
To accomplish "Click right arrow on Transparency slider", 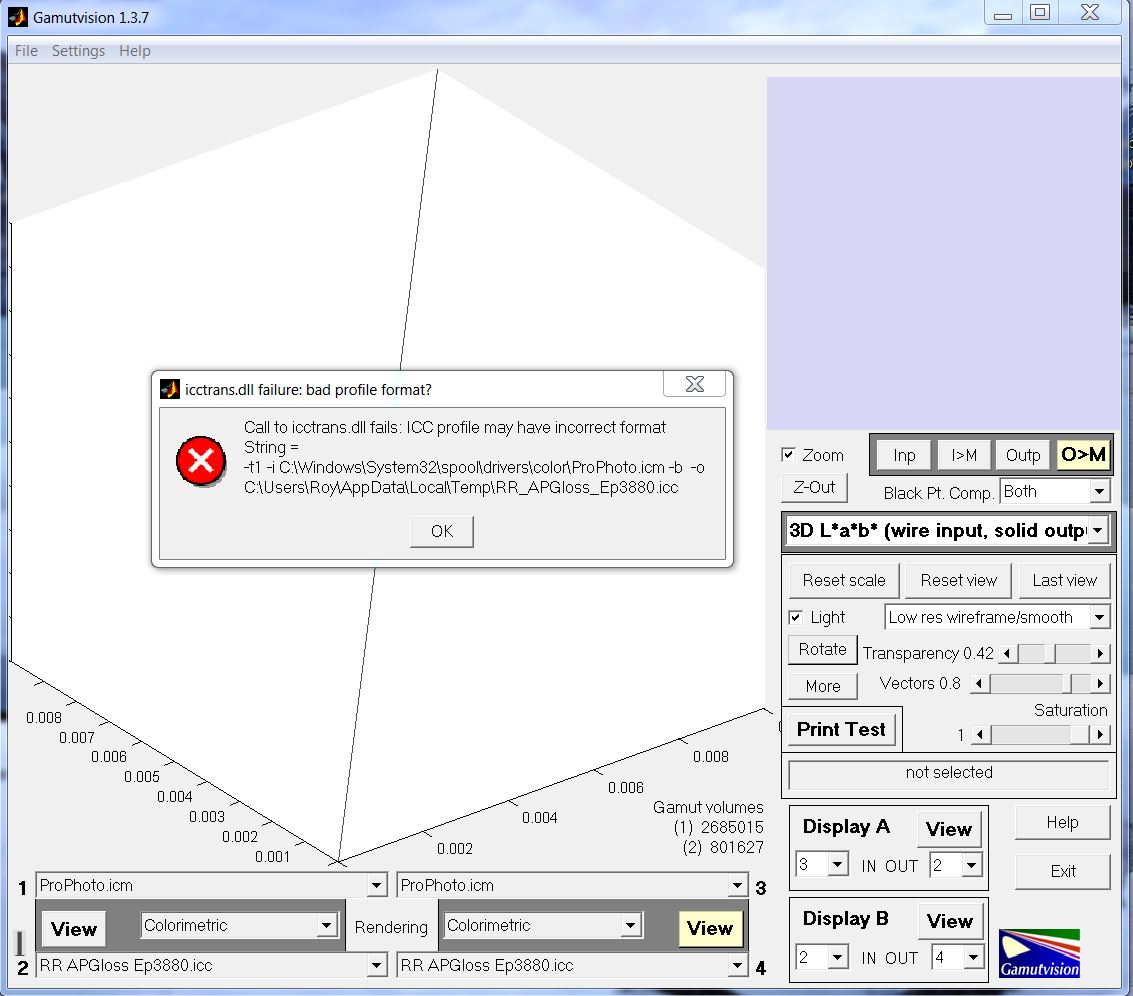I will click(1100, 654).
